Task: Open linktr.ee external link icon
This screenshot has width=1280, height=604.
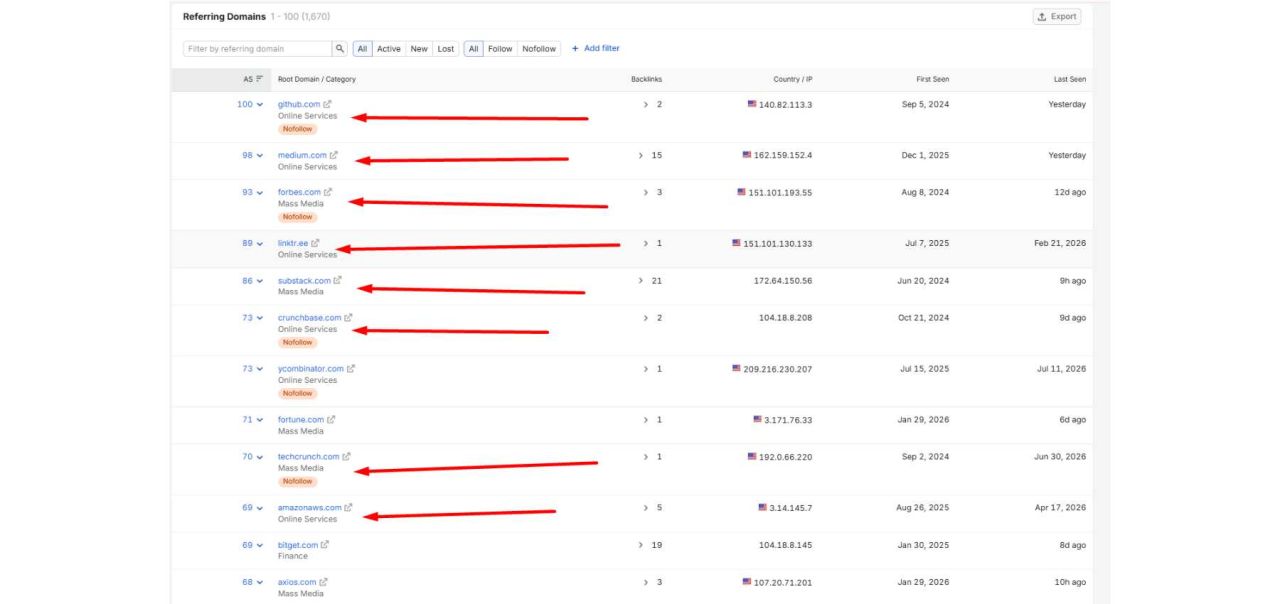Action: click(x=315, y=243)
